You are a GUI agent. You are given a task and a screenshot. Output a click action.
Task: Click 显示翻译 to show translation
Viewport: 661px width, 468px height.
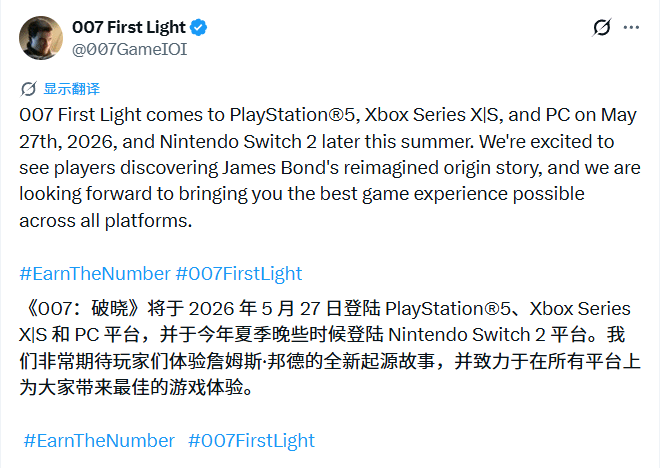pos(72,89)
